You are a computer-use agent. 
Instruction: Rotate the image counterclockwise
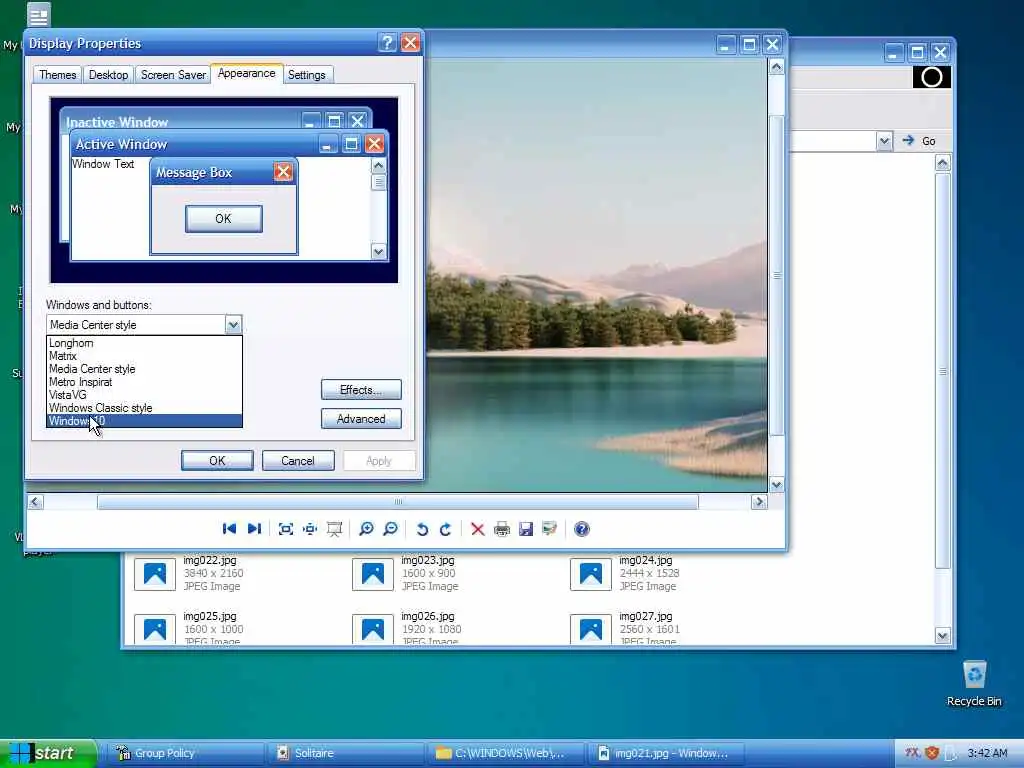(x=422, y=529)
